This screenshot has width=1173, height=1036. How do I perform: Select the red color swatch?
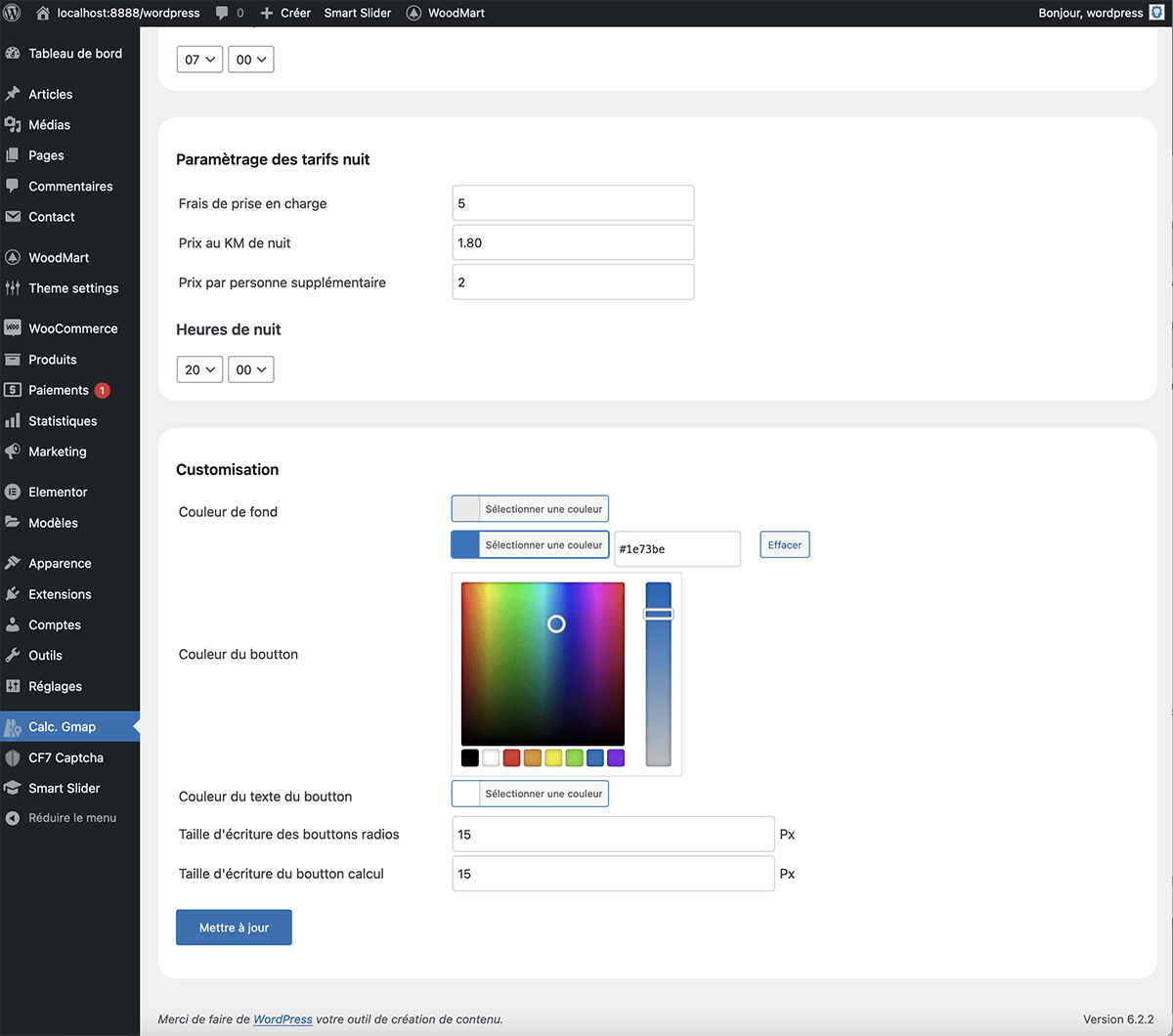(x=511, y=757)
